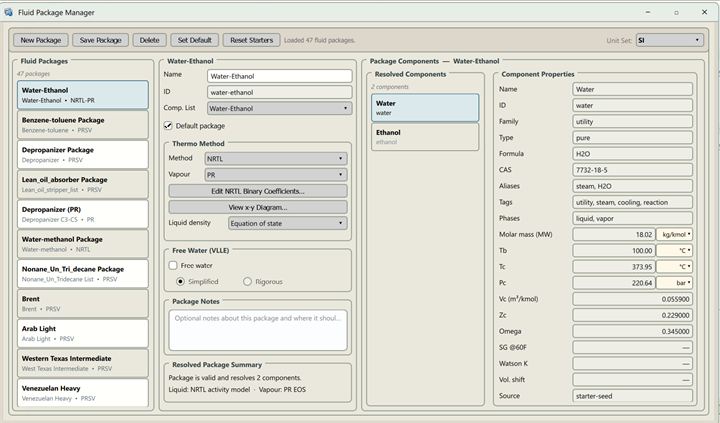Click 'Package is valid and resolves 2 components.' text
This screenshot has width=720, height=423.
tap(235, 378)
